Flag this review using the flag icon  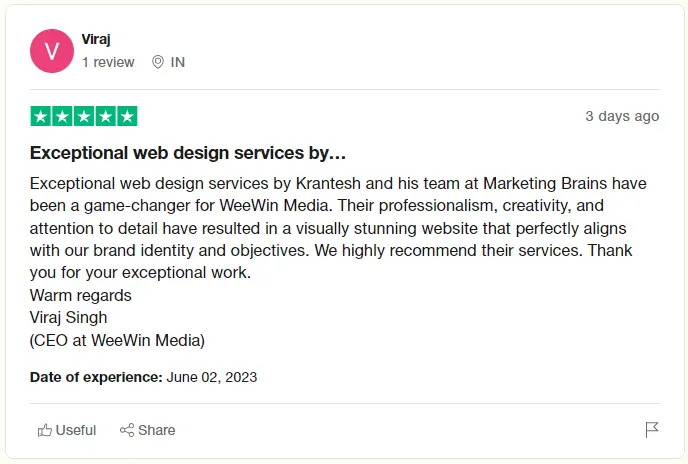point(652,430)
